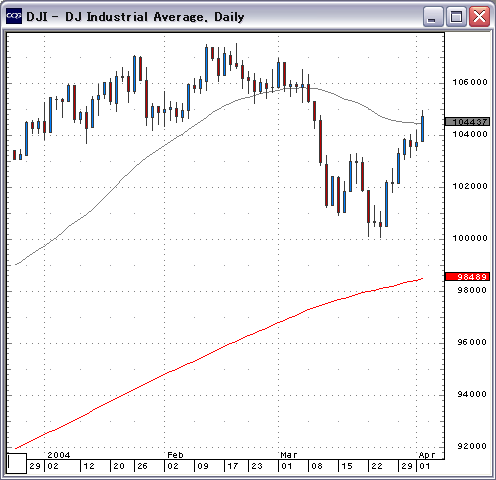Click the empty white box at axis corner
Viewport: 496px width, 480px height.
click(x=17, y=463)
